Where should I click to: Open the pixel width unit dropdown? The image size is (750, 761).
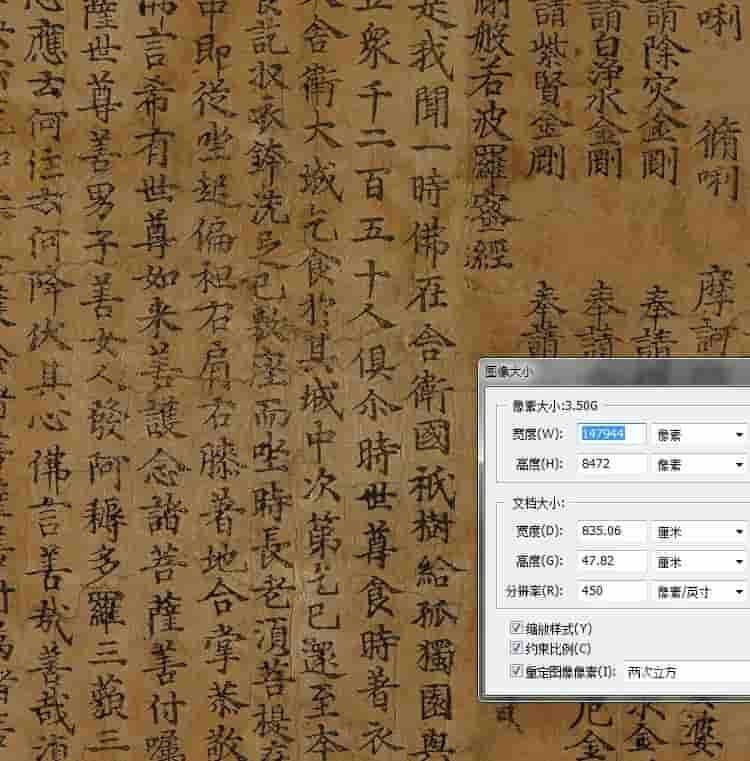[x=700, y=434]
